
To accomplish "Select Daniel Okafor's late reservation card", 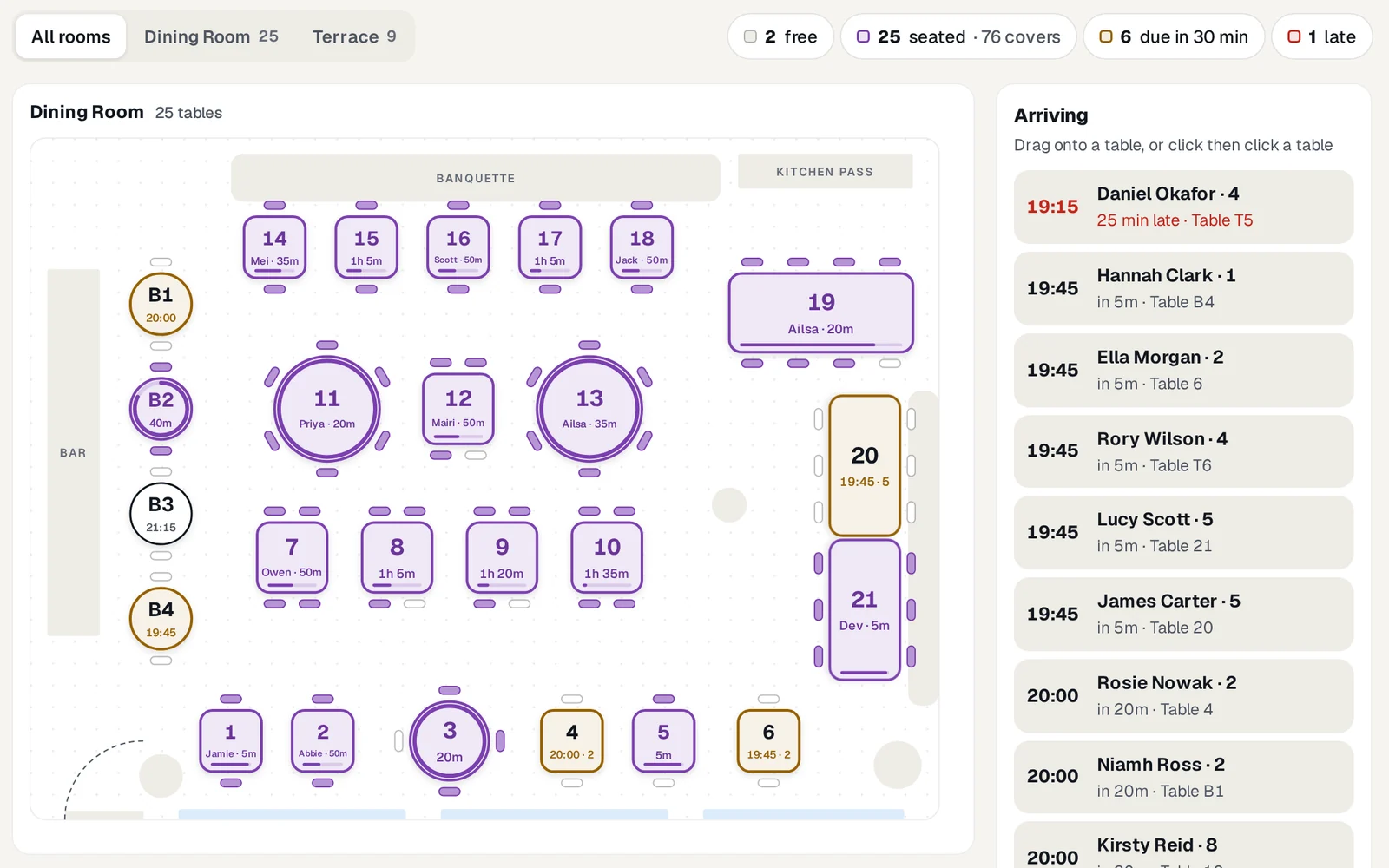I will (1183, 207).
